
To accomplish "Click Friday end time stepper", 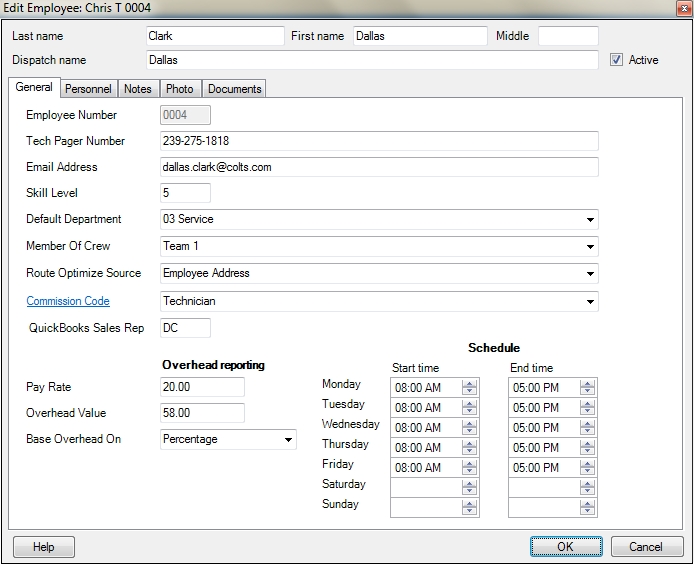I will [x=587, y=467].
